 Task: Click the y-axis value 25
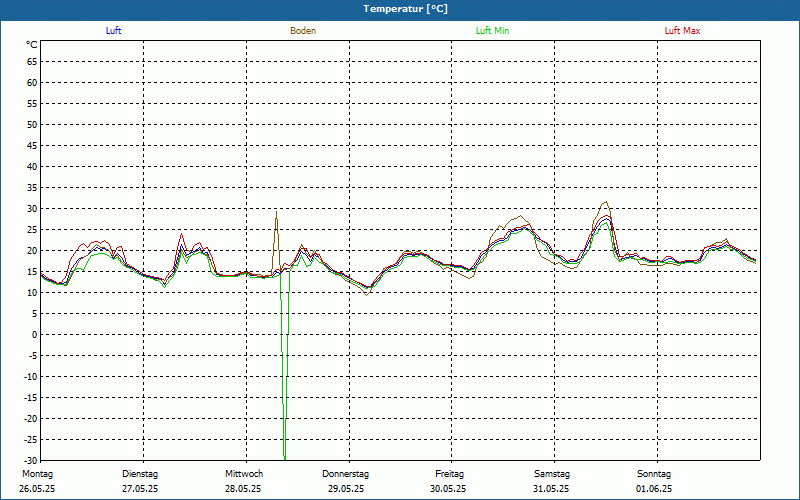(32, 230)
